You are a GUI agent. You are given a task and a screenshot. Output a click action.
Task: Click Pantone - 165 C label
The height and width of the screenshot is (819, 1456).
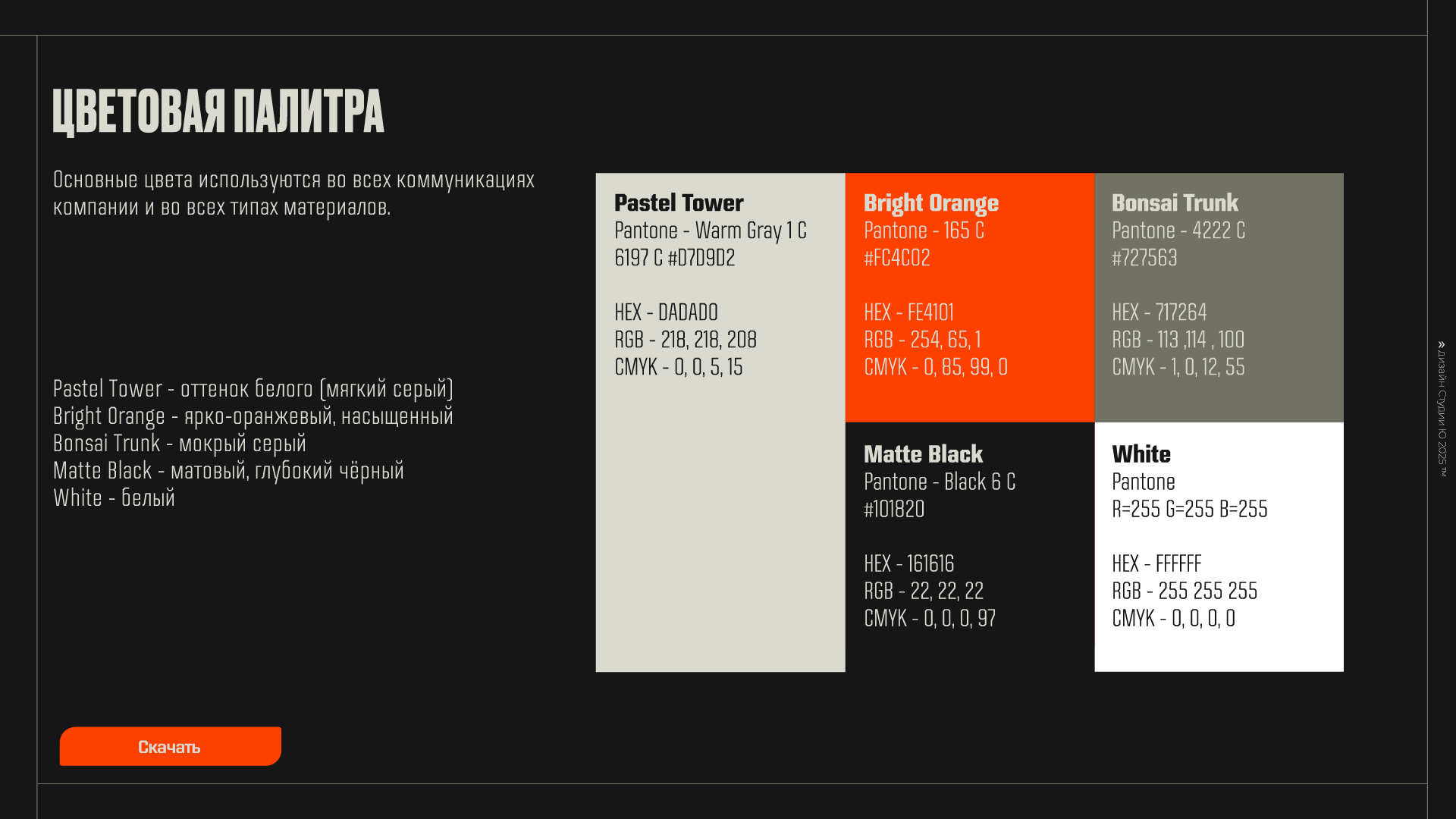pos(924,231)
